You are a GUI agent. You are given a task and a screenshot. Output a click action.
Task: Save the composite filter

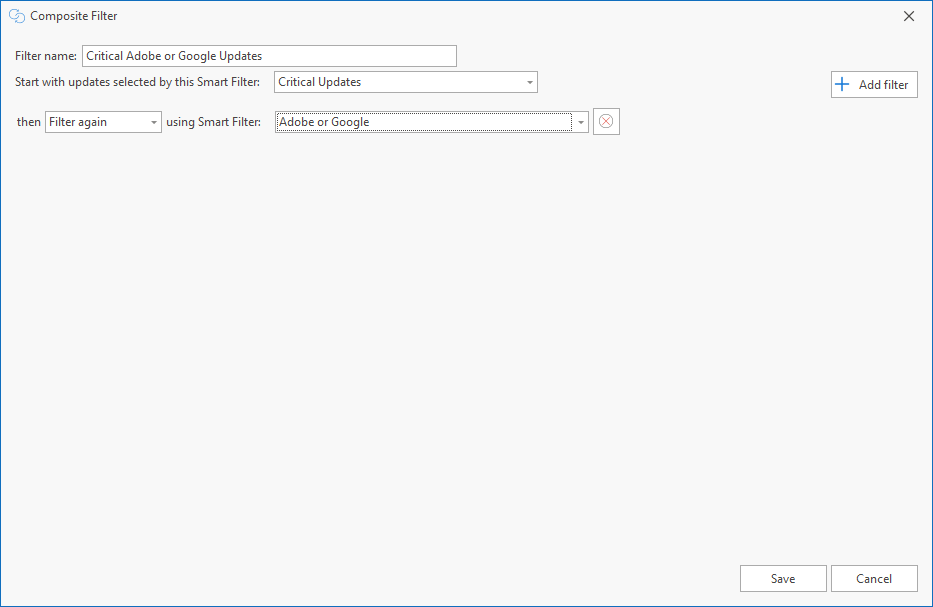point(783,578)
